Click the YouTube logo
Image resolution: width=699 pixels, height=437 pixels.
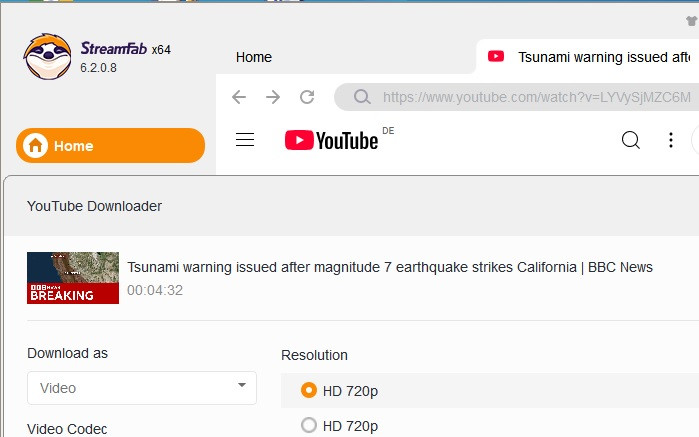(331, 140)
